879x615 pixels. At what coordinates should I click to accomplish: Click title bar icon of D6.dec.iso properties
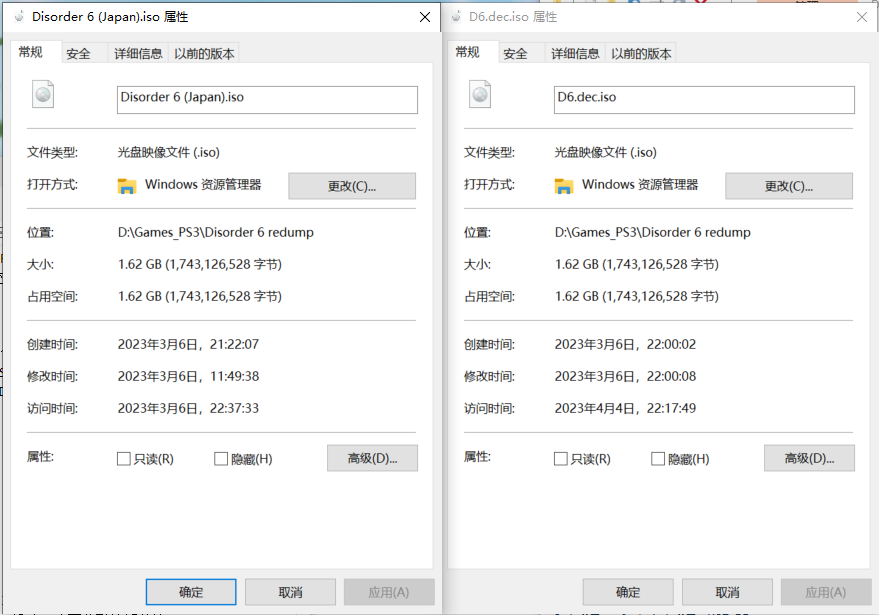coord(456,17)
